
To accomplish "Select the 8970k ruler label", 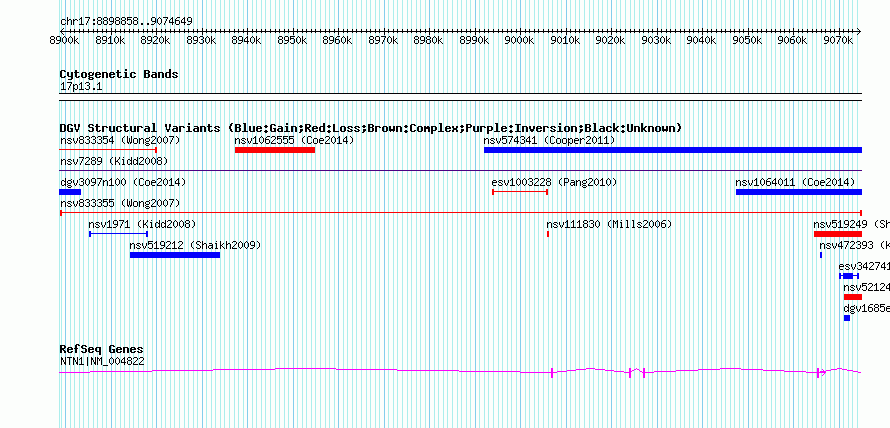I will [383, 41].
